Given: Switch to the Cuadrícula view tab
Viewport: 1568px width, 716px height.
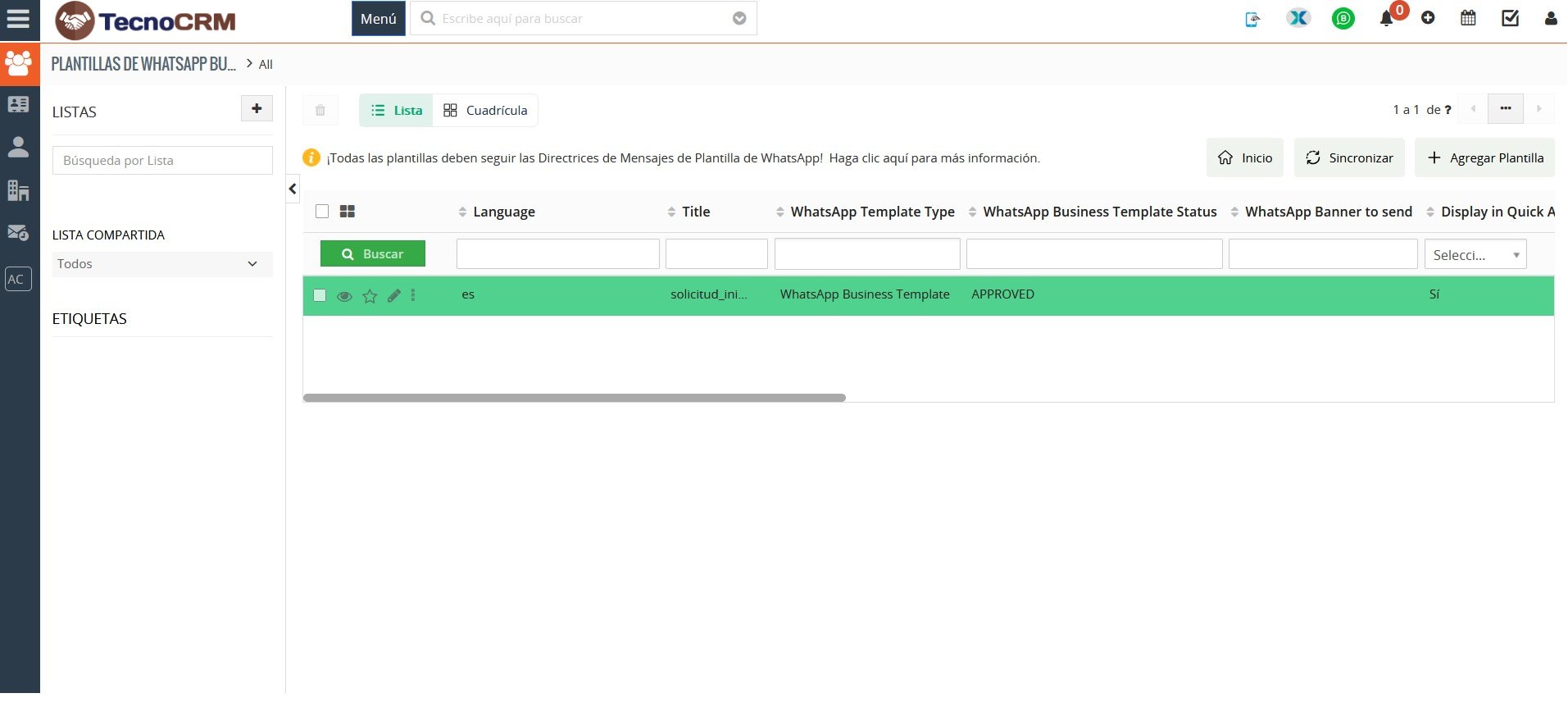Looking at the screenshot, I should pos(485,111).
